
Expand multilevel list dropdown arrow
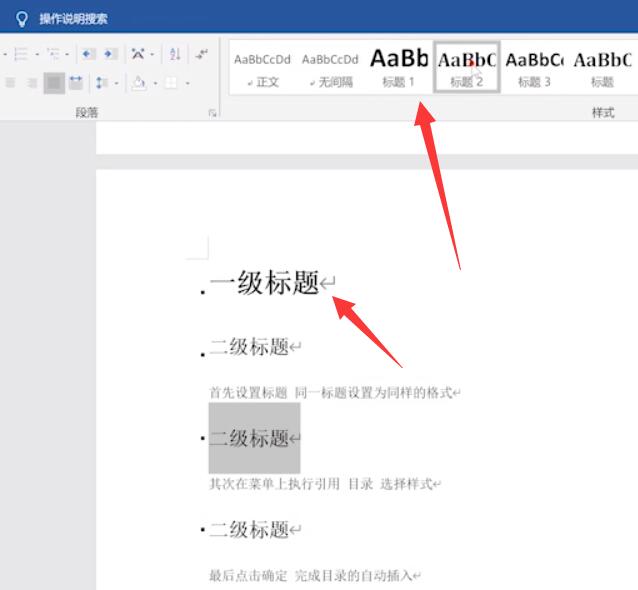pyautogui.click(x=67, y=54)
